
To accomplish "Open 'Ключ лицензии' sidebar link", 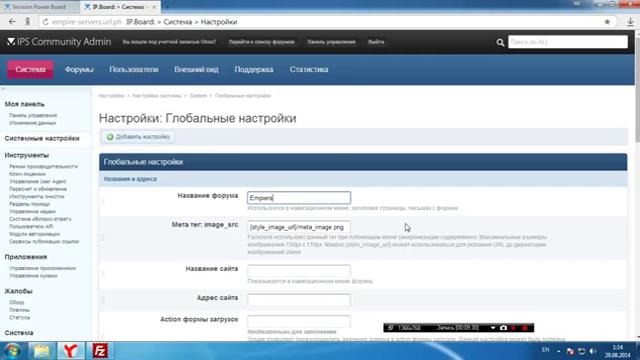I will tap(27, 174).
